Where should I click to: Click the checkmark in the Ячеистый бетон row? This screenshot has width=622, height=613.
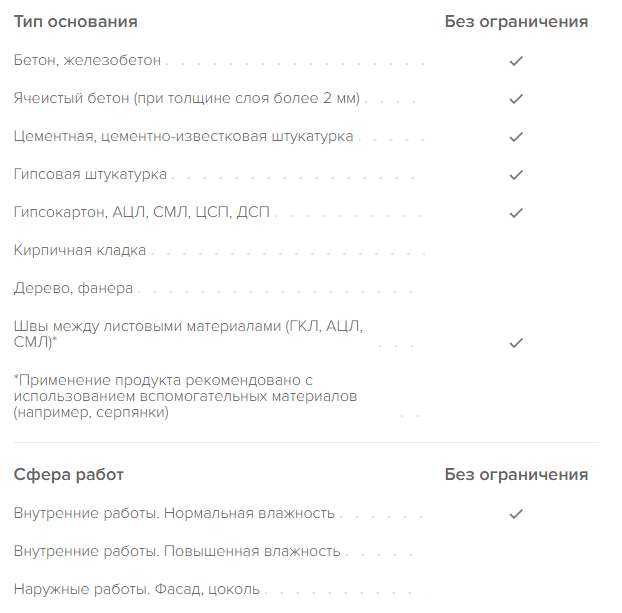click(516, 99)
